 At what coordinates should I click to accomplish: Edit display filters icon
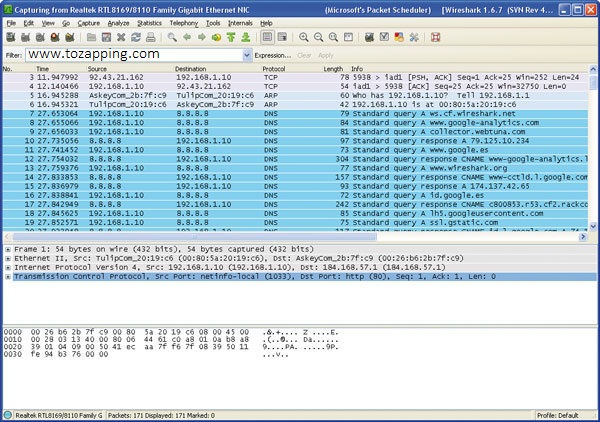384,37
